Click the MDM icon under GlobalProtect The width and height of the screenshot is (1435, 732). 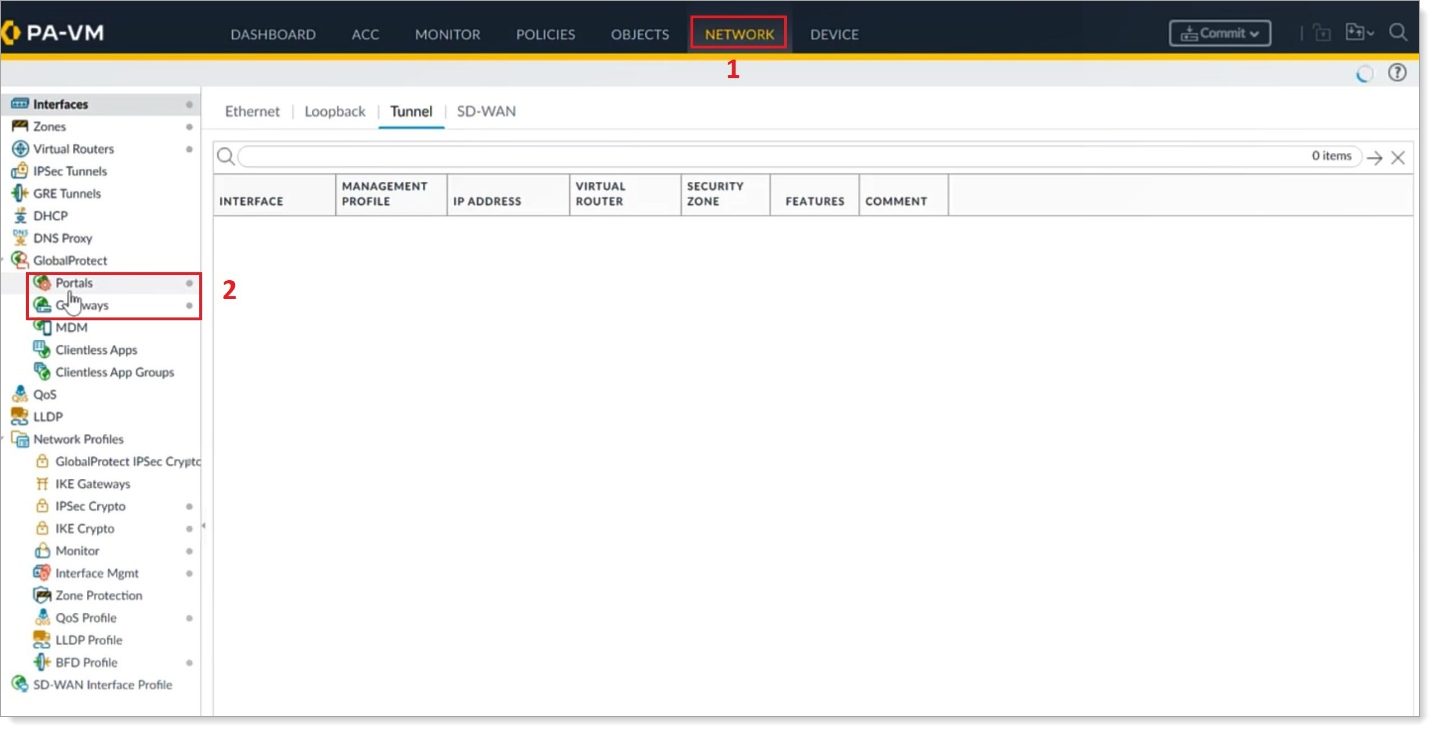tap(42, 327)
